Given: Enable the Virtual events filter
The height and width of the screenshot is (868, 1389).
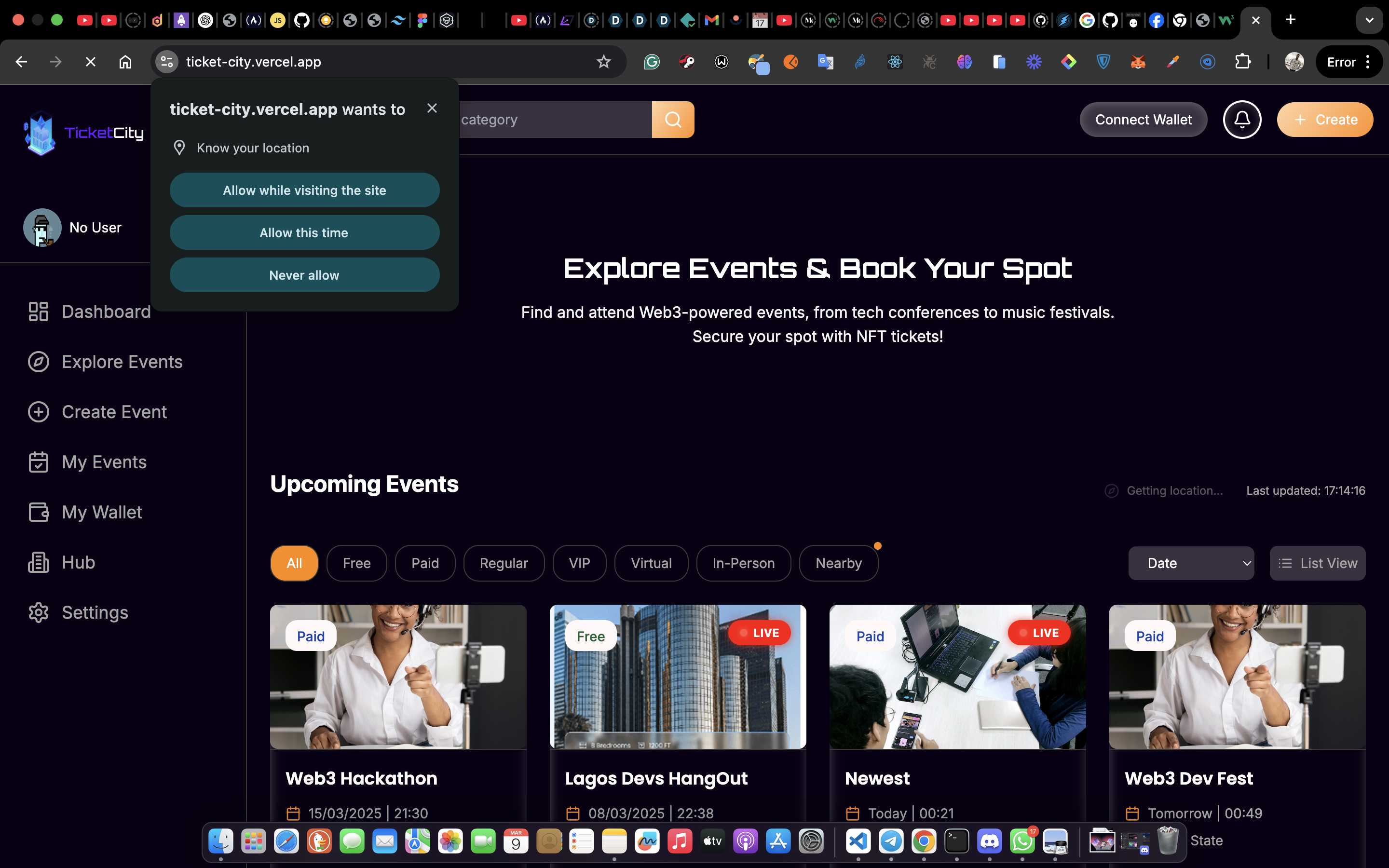Looking at the screenshot, I should pos(651,563).
